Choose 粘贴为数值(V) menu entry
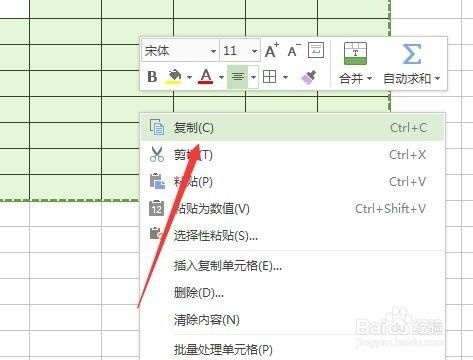 (293, 209)
